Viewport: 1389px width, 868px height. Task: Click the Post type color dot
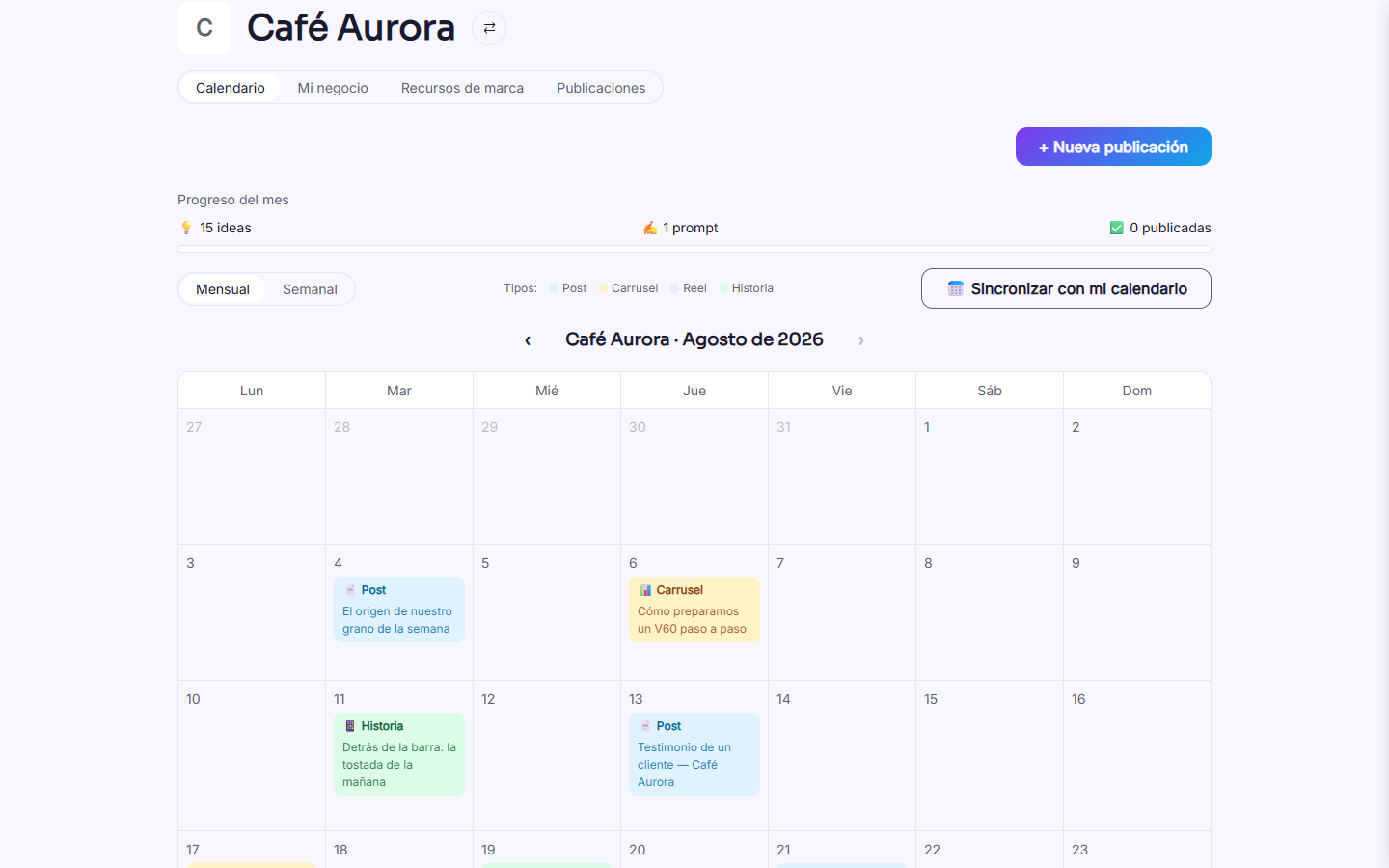pyautogui.click(x=554, y=288)
